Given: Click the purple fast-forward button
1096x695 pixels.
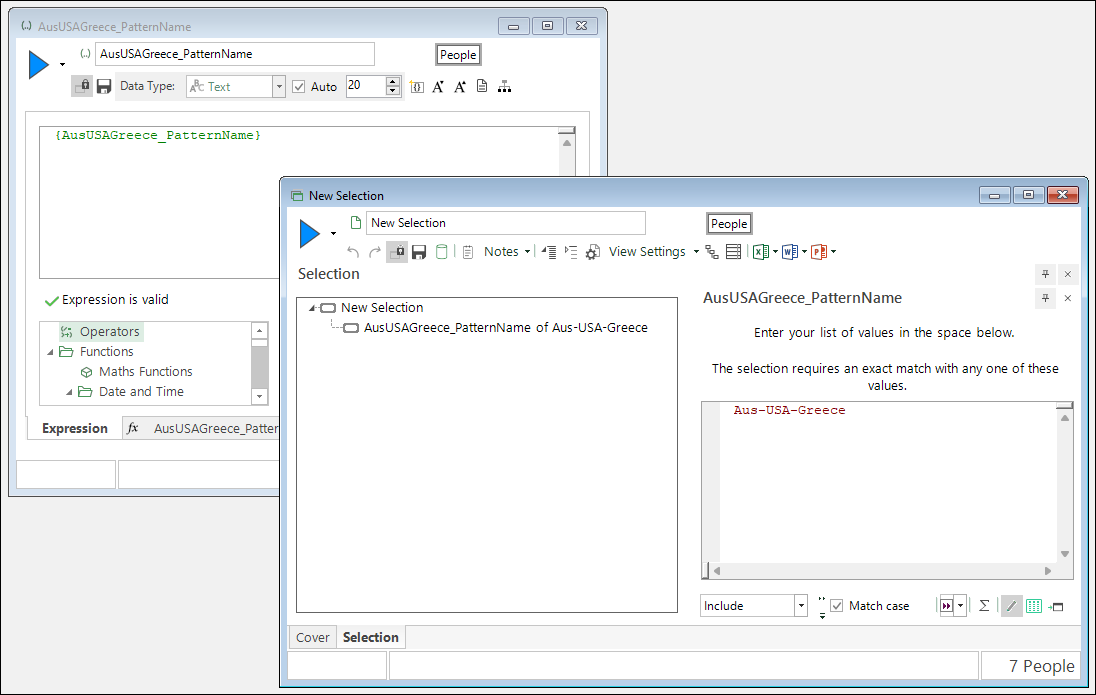Looking at the screenshot, I should click(946, 606).
